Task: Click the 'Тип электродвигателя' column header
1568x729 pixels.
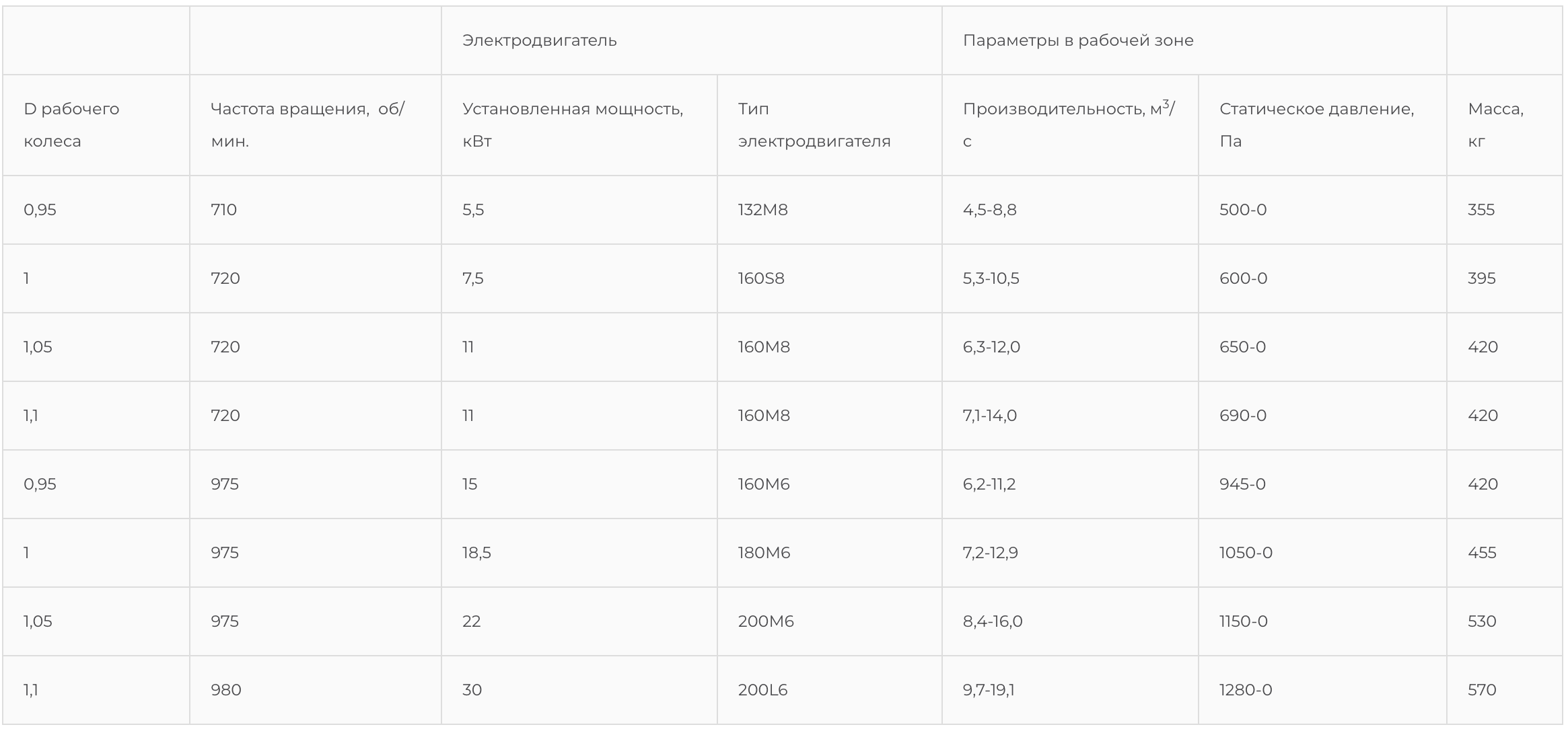Action: pos(814,125)
